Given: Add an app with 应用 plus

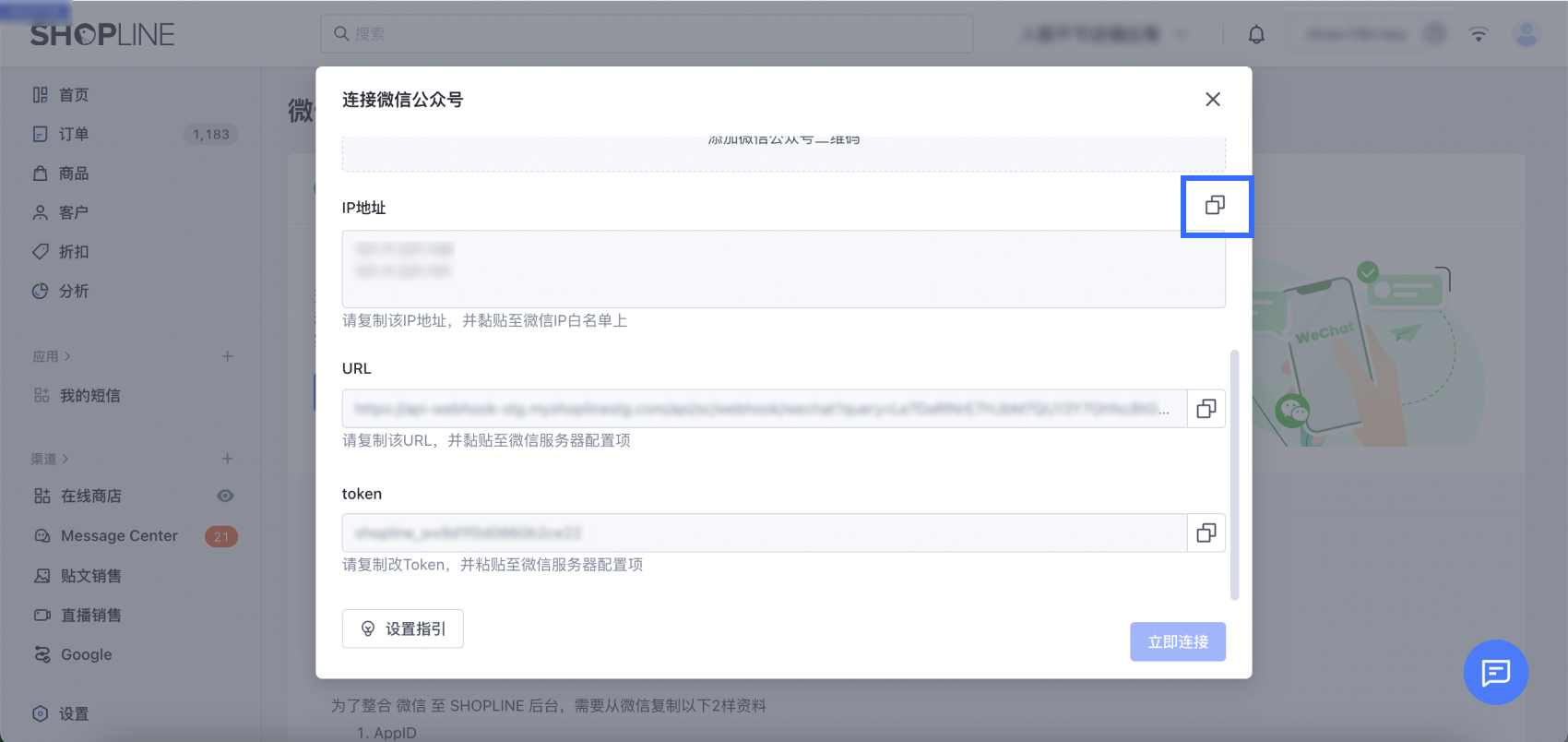Looking at the screenshot, I should click(x=227, y=356).
